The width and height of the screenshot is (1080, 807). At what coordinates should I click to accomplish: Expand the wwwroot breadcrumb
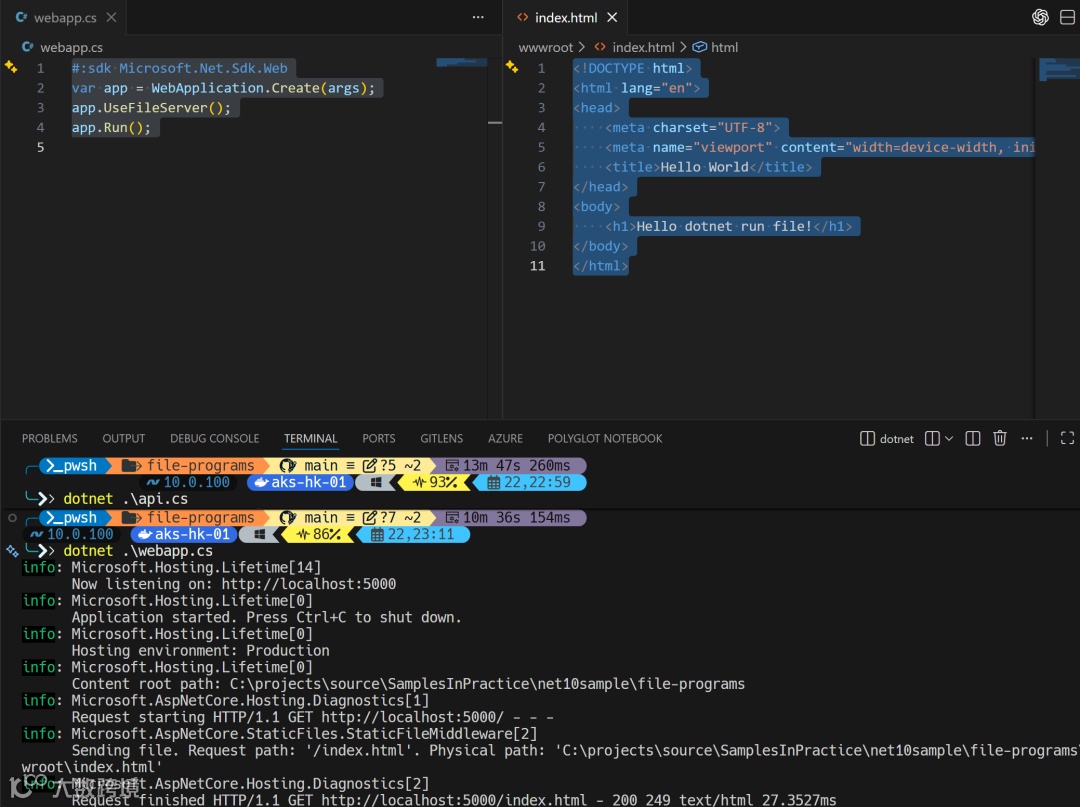545,47
